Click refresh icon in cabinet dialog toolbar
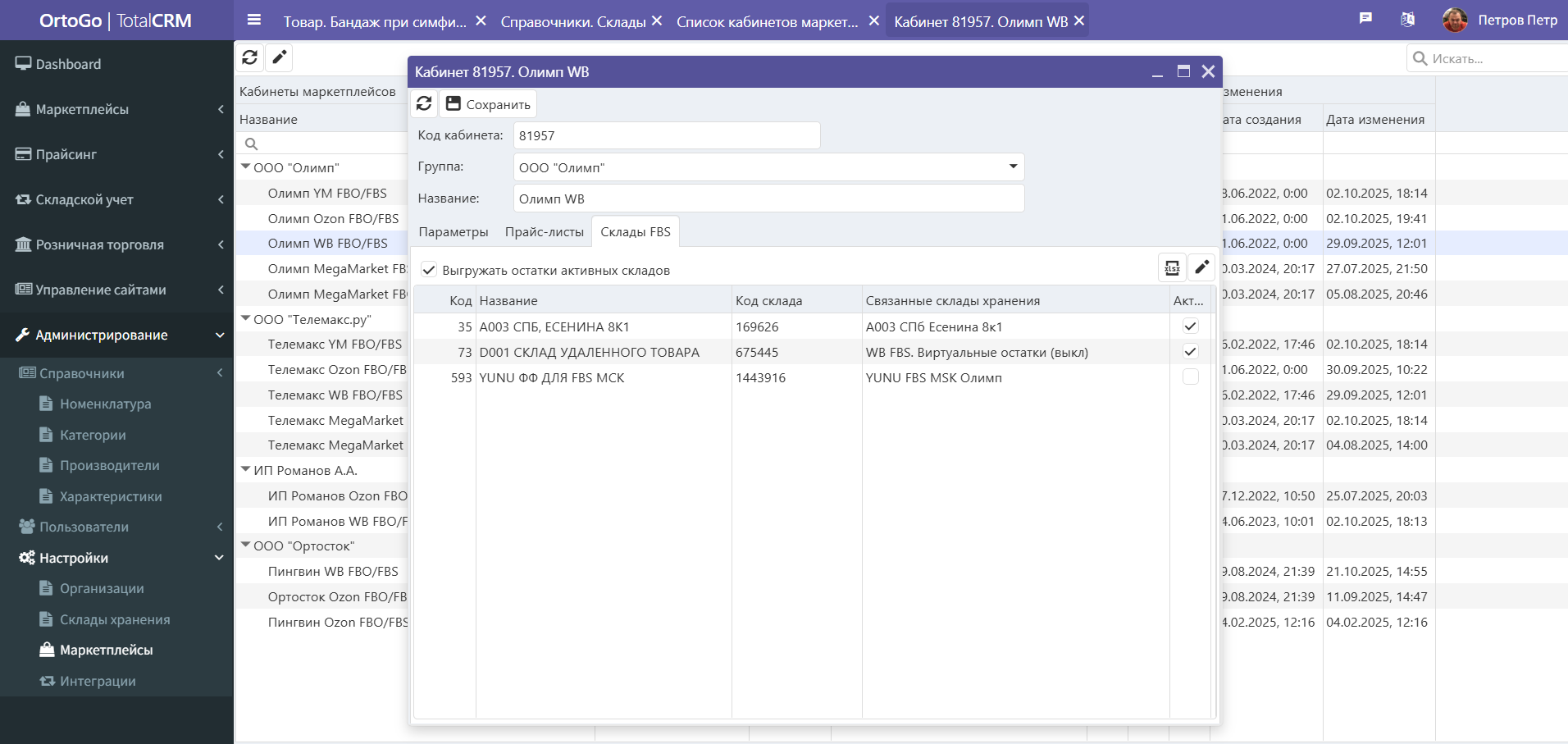Screen dimensions: 1568x744 tap(424, 103)
